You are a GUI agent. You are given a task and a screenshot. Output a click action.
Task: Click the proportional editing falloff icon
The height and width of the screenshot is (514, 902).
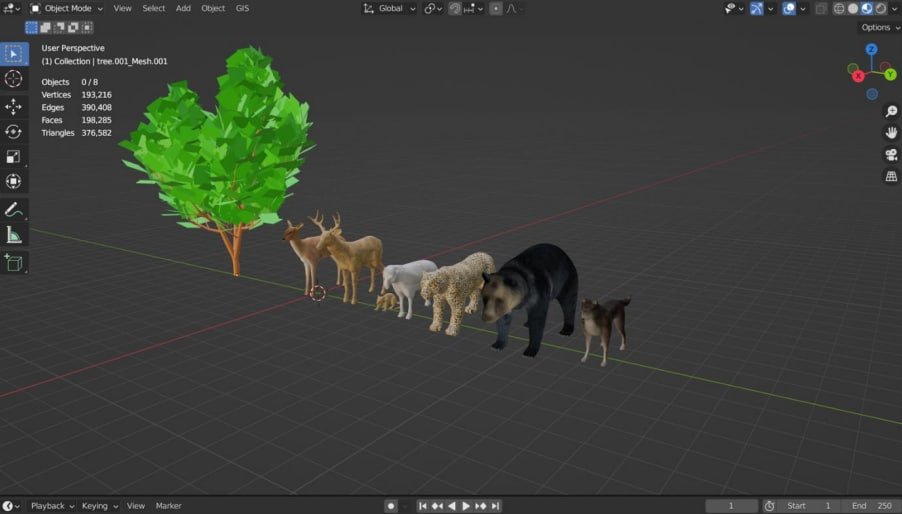512,9
